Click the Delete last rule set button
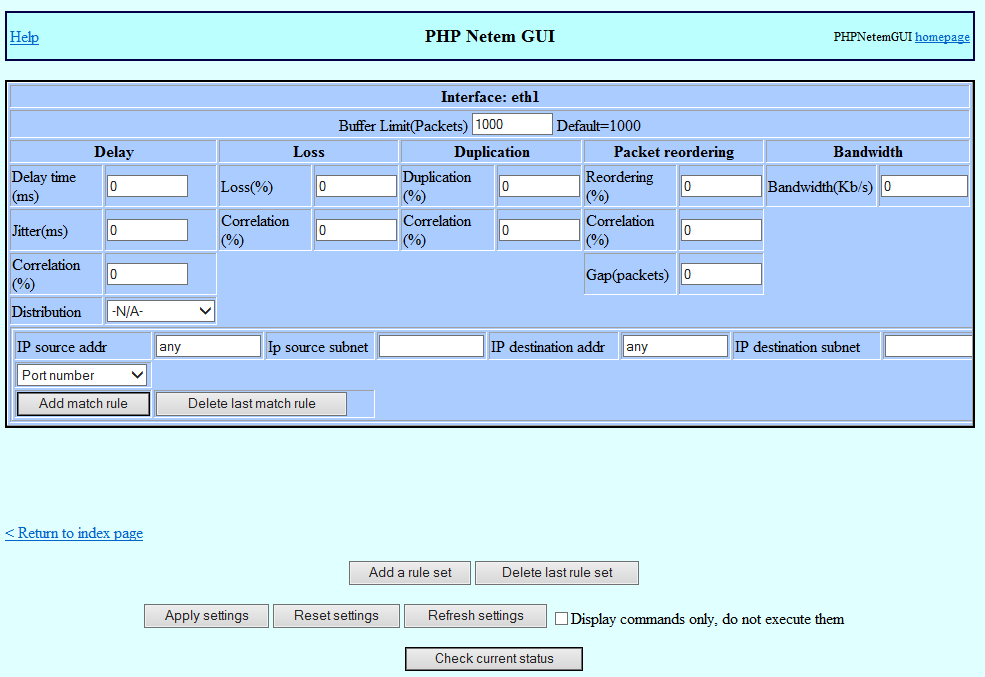985x677 pixels. (x=556, y=573)
